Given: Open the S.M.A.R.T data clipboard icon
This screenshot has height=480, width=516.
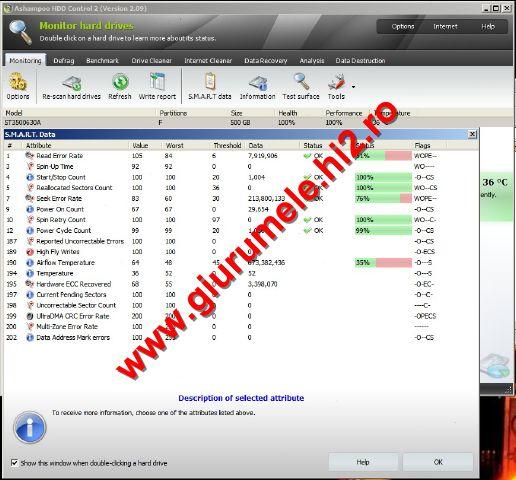Looking at the screenshot, I should 210,81.
